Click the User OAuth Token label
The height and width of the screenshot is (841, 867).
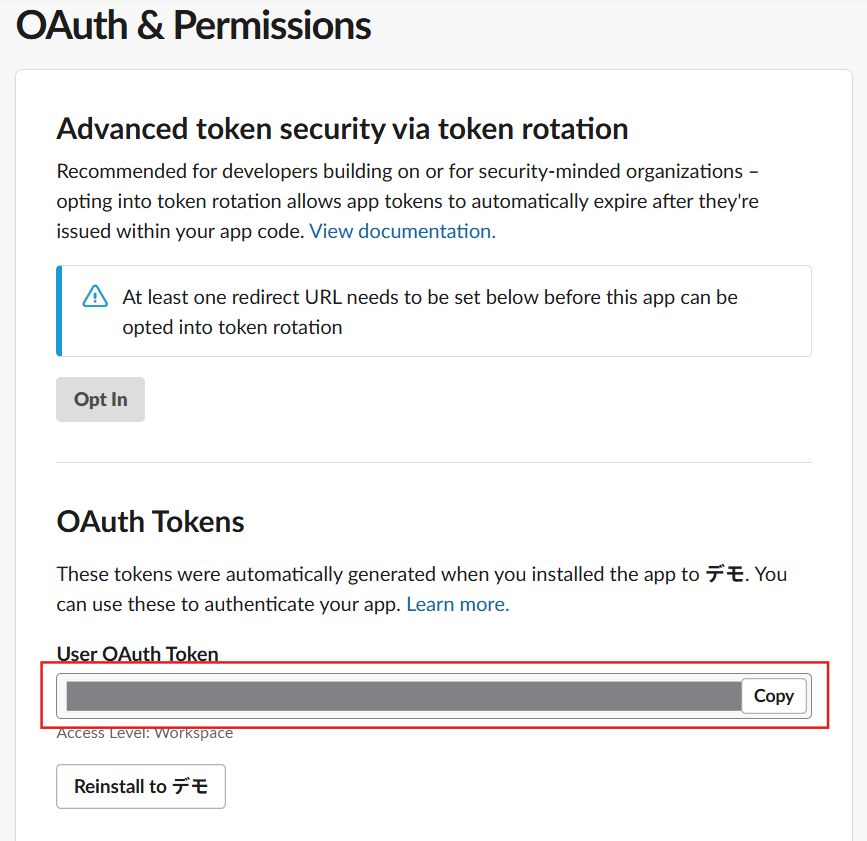[x=137, y=655]
